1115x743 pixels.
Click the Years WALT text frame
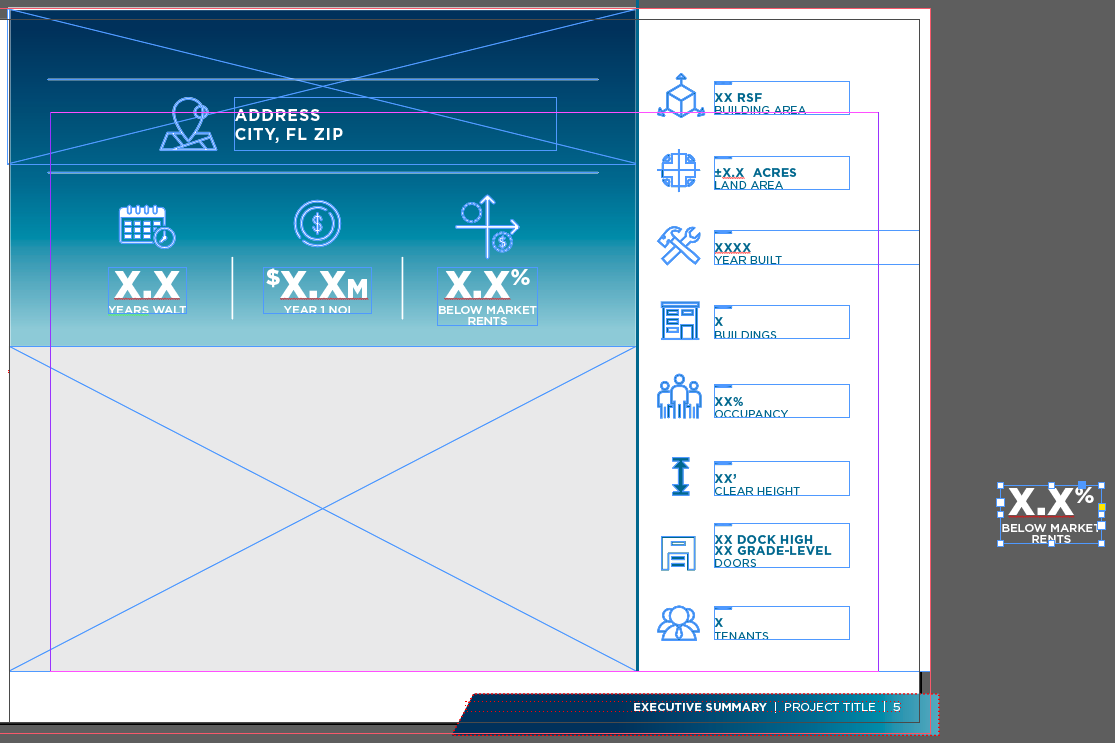click(147, 291)
